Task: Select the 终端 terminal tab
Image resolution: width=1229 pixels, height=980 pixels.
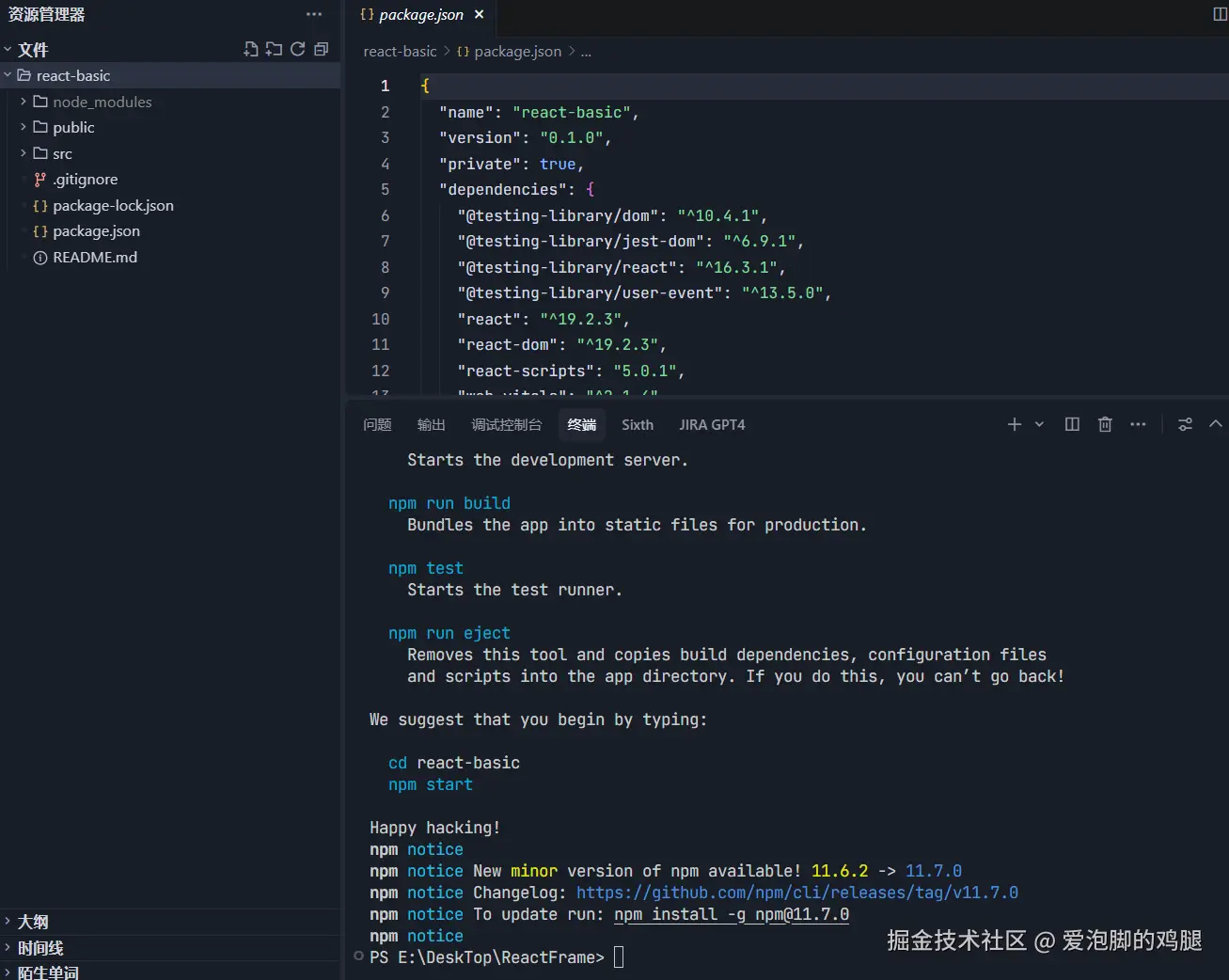Action: coord(582,424)
